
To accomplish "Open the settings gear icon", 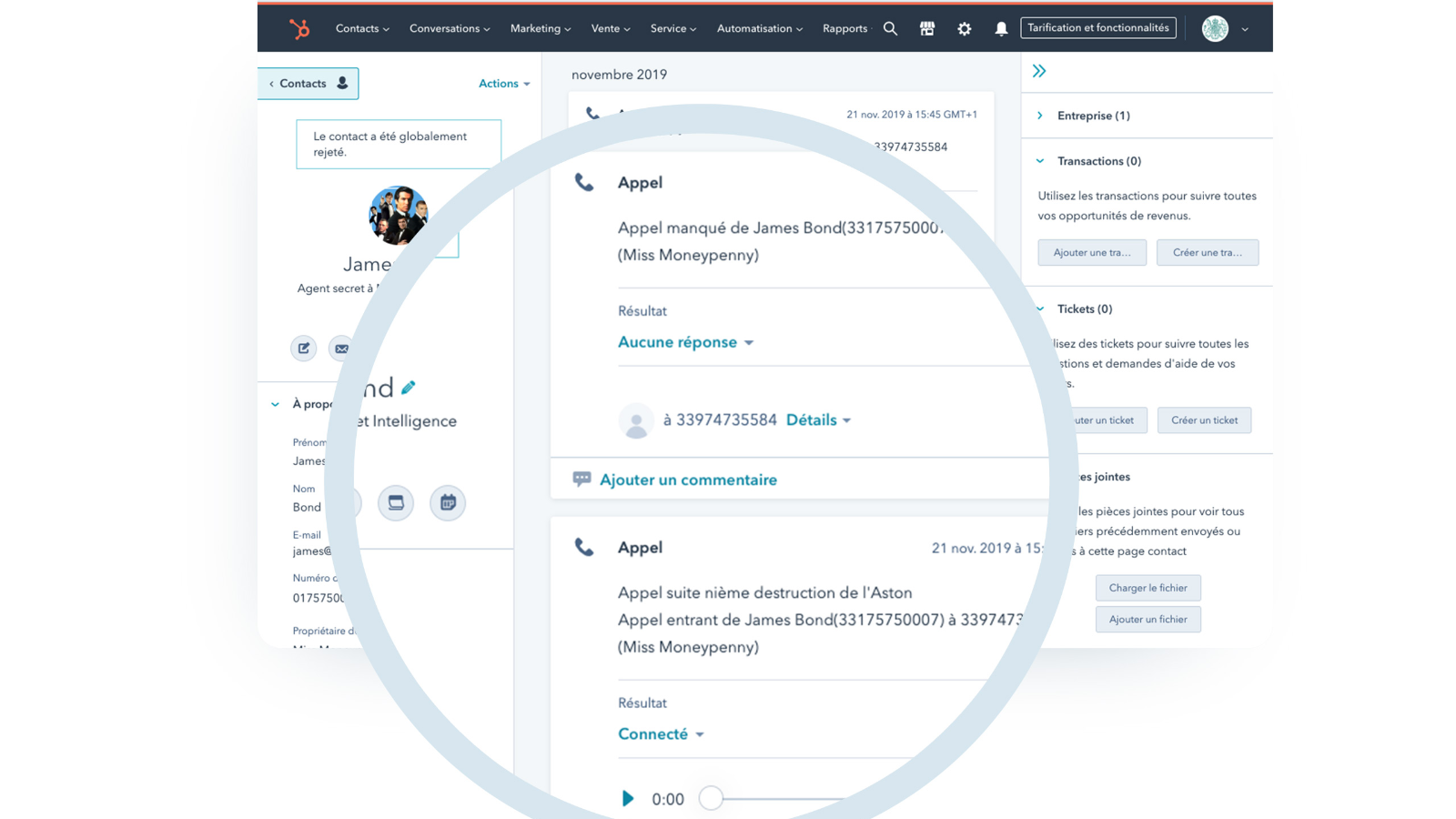I will click(964, 29).
